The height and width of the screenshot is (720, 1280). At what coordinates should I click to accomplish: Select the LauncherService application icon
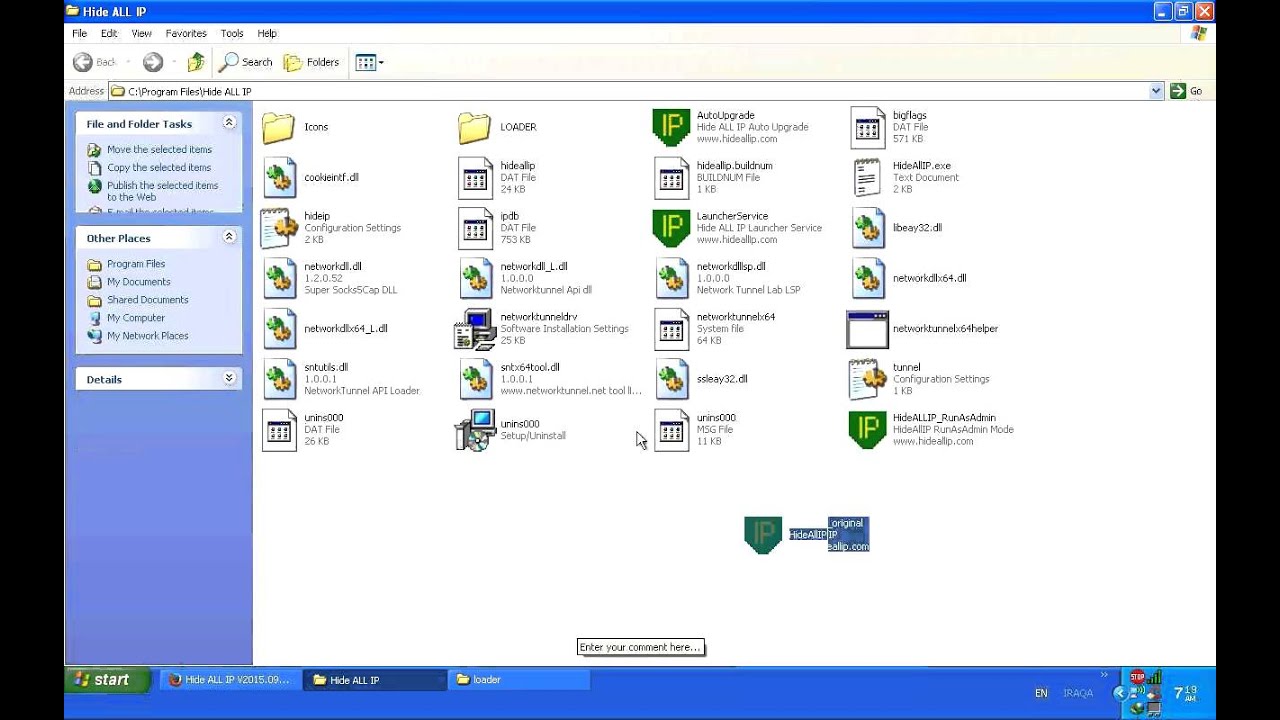pos(671,228)
